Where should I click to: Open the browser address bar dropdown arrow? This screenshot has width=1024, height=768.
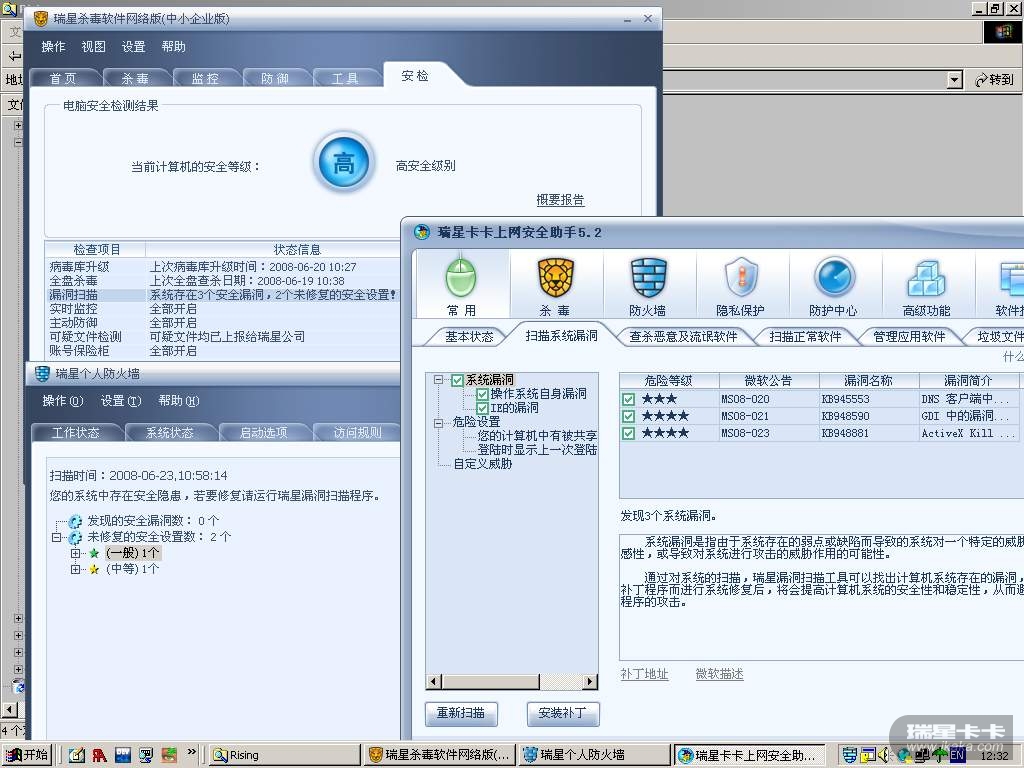point(955,80)
